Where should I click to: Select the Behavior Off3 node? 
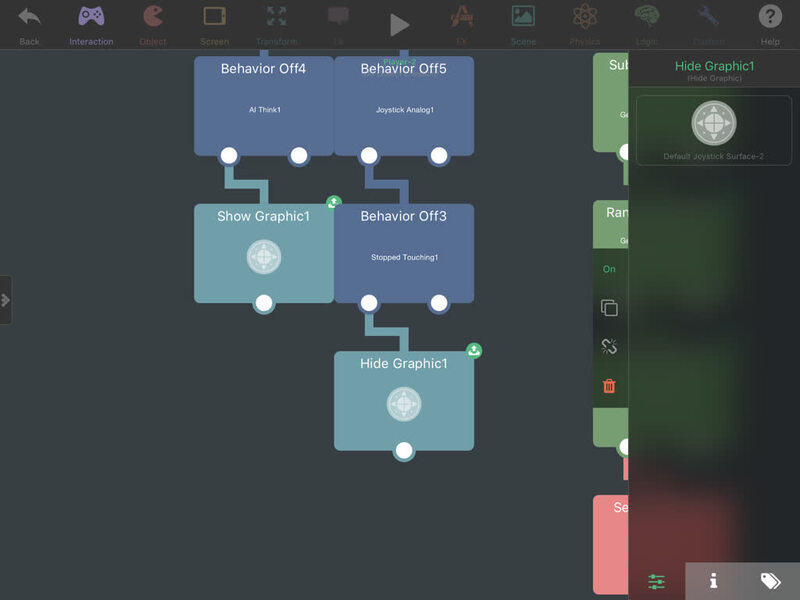click(404, 253)
